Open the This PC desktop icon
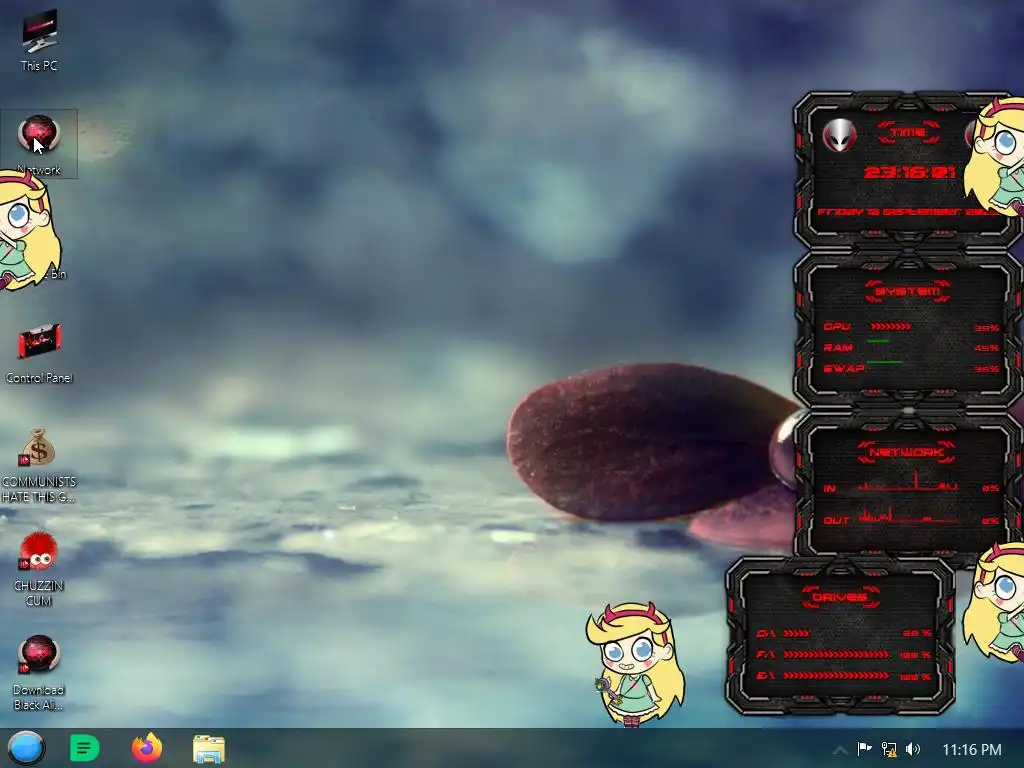Viewport: 1024px width, 768px height. tap(39, 40)
